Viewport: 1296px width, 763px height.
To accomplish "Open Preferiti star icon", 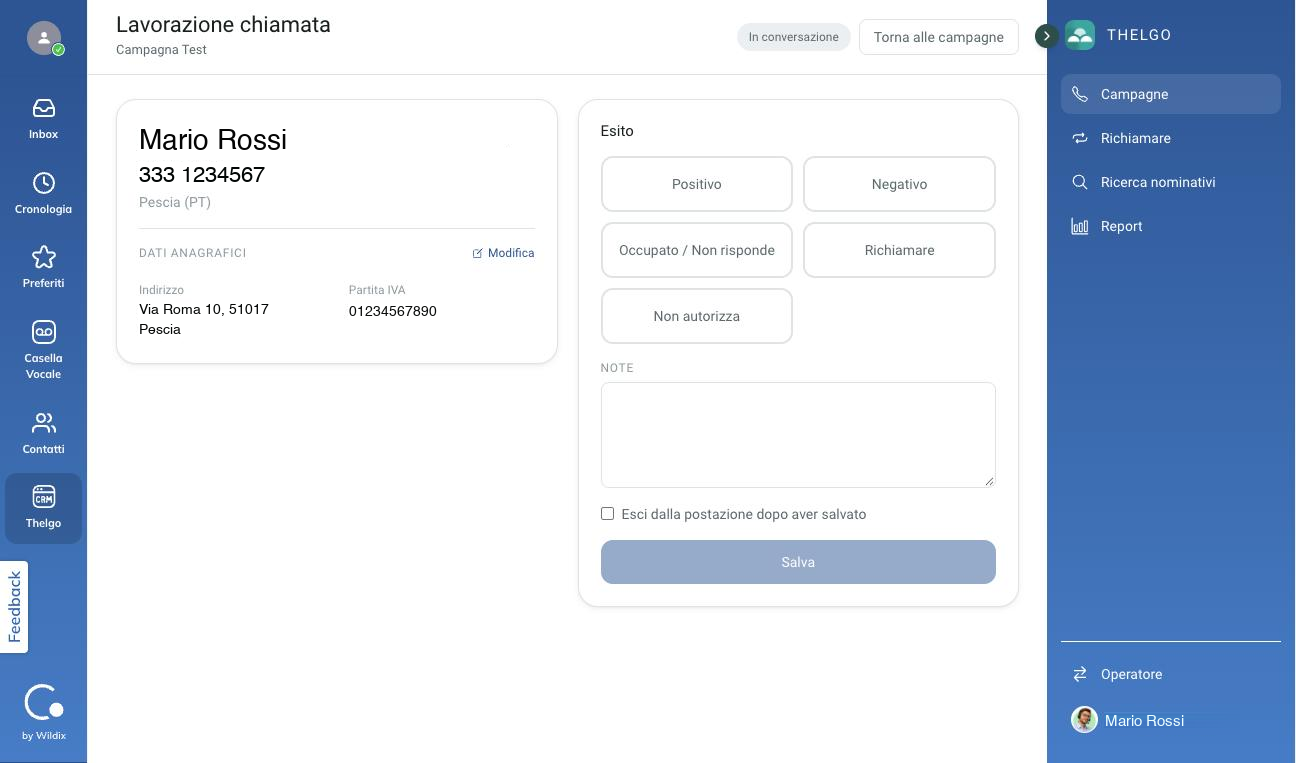I will pyautogui.click(x=43, y=257).
